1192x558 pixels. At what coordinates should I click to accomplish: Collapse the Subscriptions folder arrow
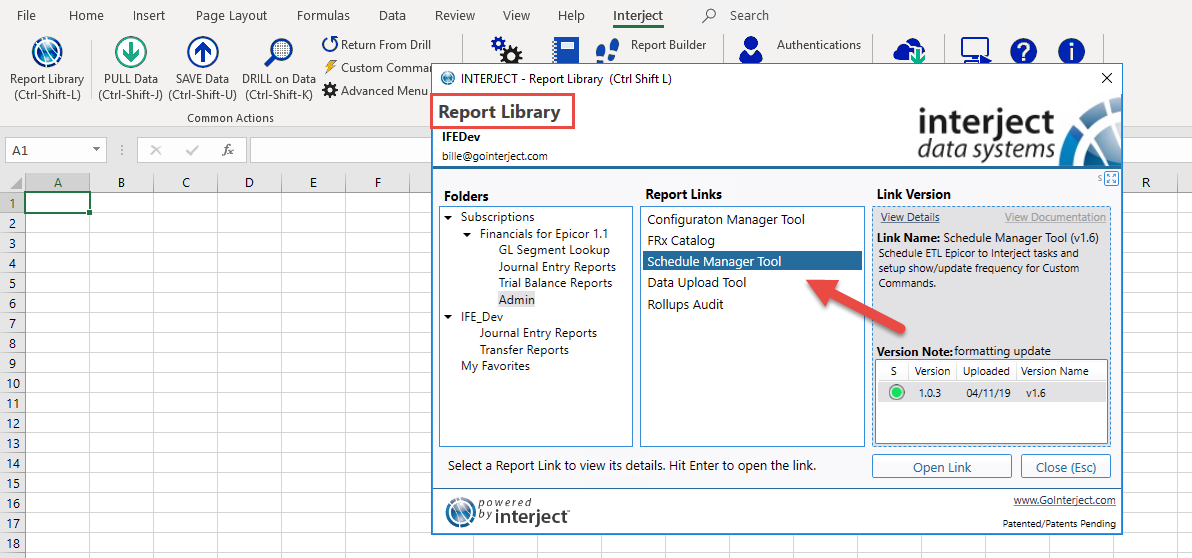coord(449,217)
